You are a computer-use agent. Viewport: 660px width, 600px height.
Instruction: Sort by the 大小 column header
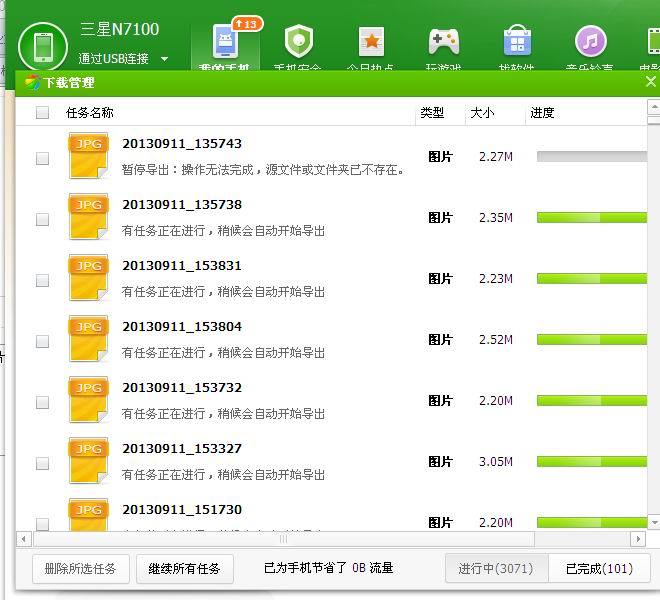pyautogui.click(x=482, y=112)
